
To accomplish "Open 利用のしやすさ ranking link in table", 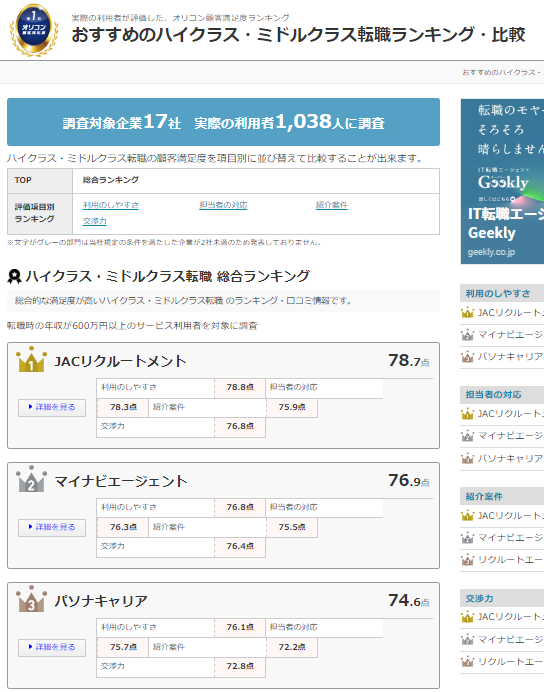I will pyautogui.click(x=111, y=205).
